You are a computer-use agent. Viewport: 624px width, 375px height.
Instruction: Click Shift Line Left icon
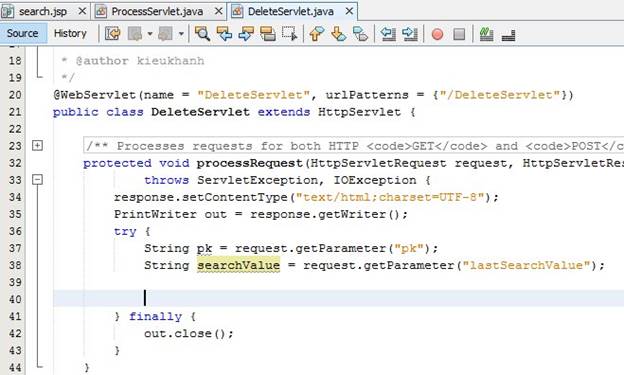pyautogui.click(x=388, y=34)
